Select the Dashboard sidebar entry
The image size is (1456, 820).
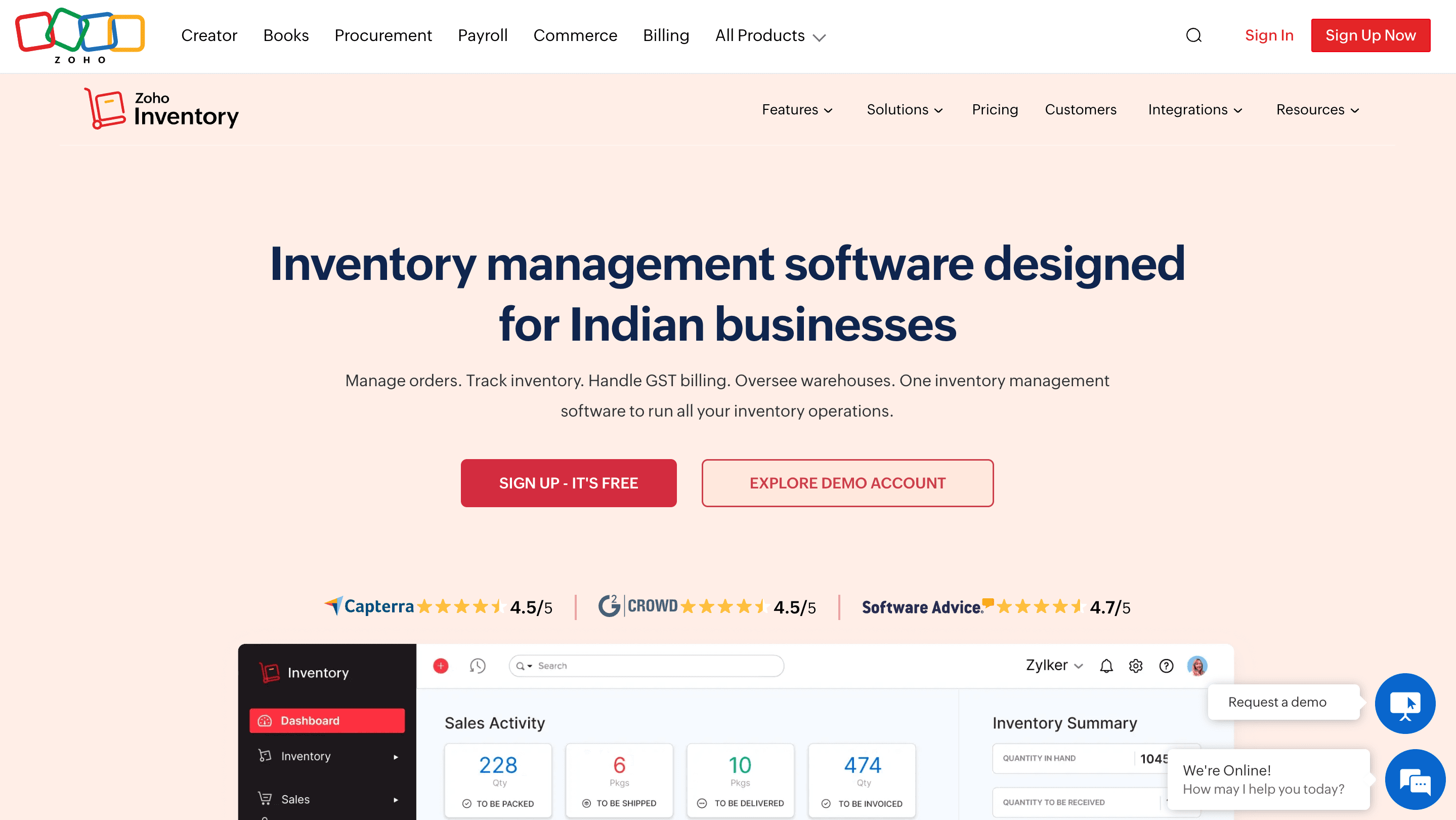pyautogui.click(x=327, y=720)
